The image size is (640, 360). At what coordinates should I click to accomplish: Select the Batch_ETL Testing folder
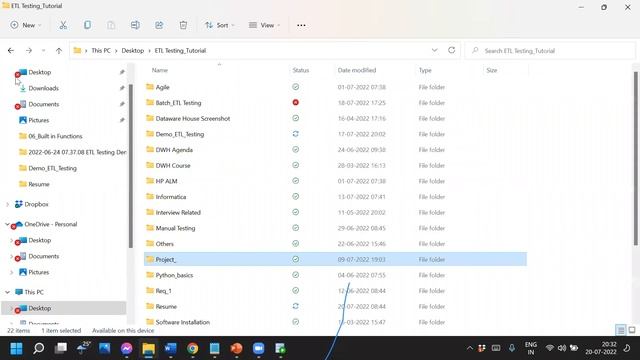(x=178, y=103)
